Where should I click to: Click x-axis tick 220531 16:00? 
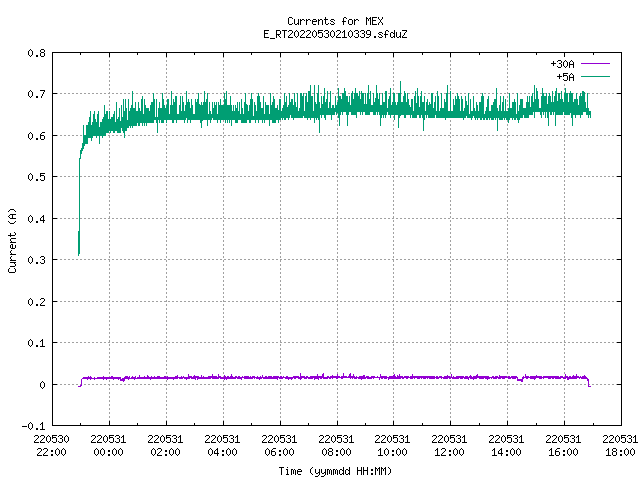tap(564, 445)
